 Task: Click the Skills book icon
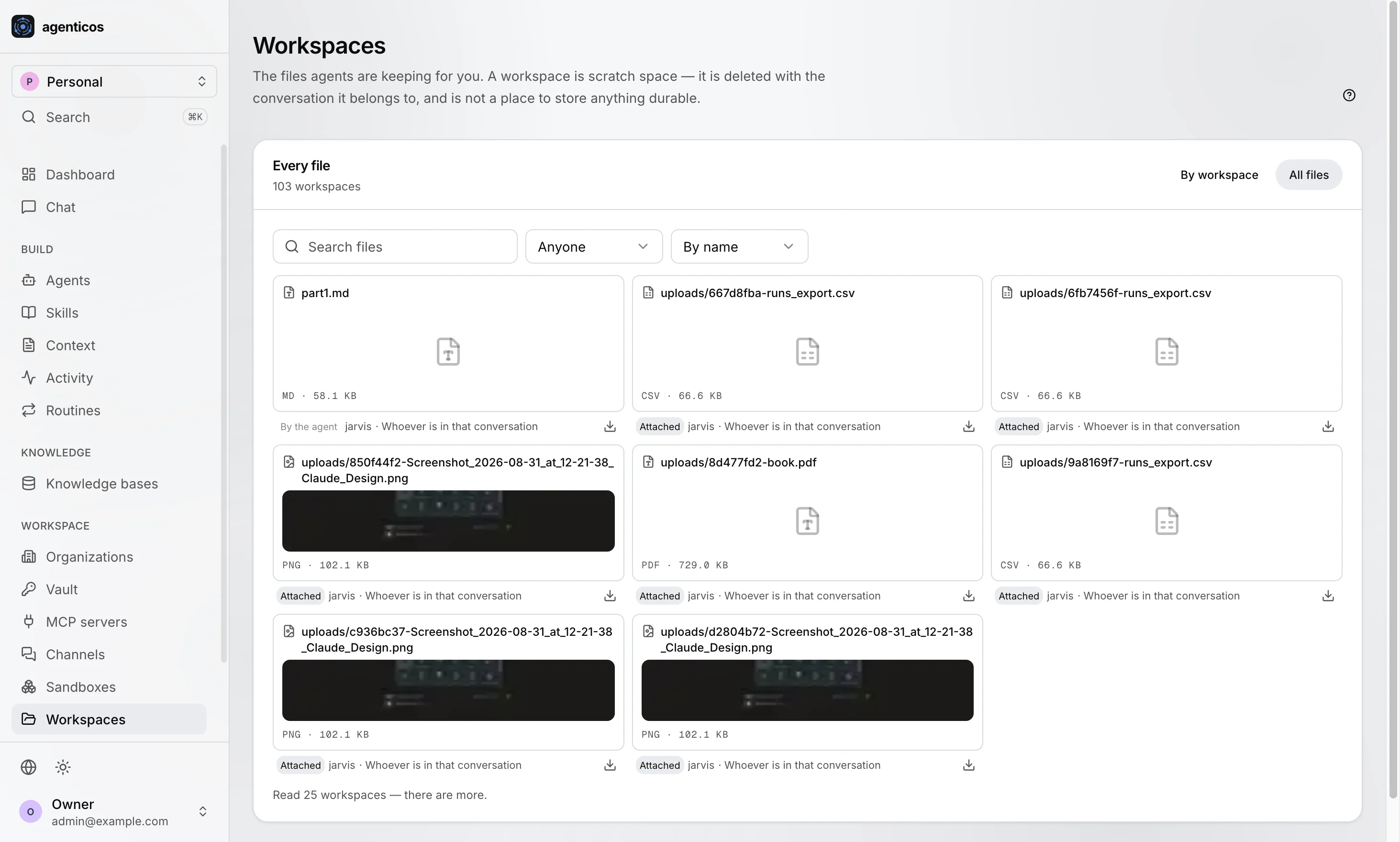pyautogui.click(x=28, y=312)
